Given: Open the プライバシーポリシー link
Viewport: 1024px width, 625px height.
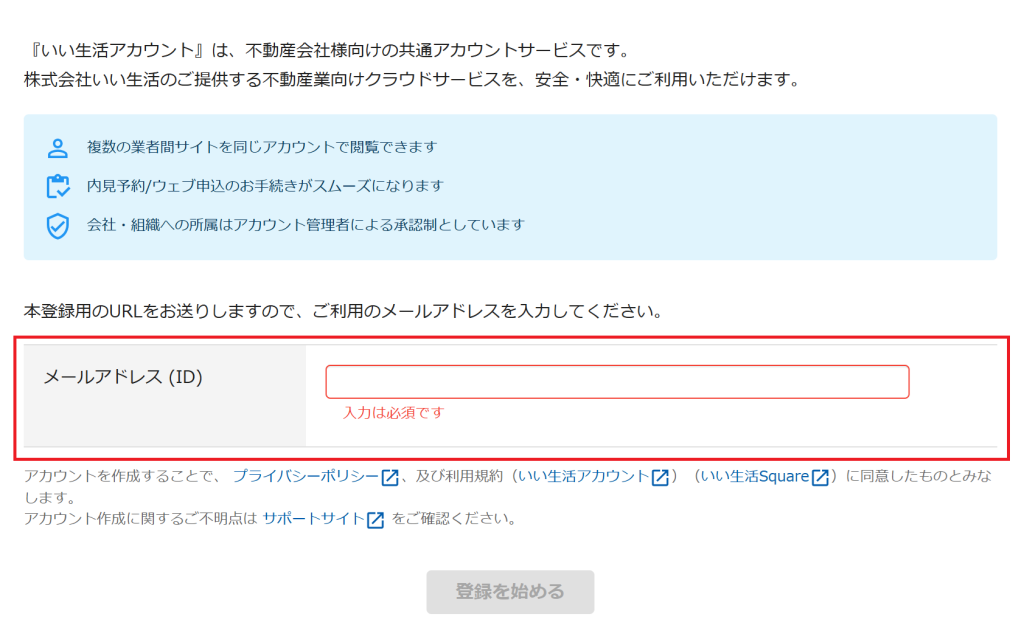Looking at the screenshot, I should pyautogui.click(x=306, y=477).
